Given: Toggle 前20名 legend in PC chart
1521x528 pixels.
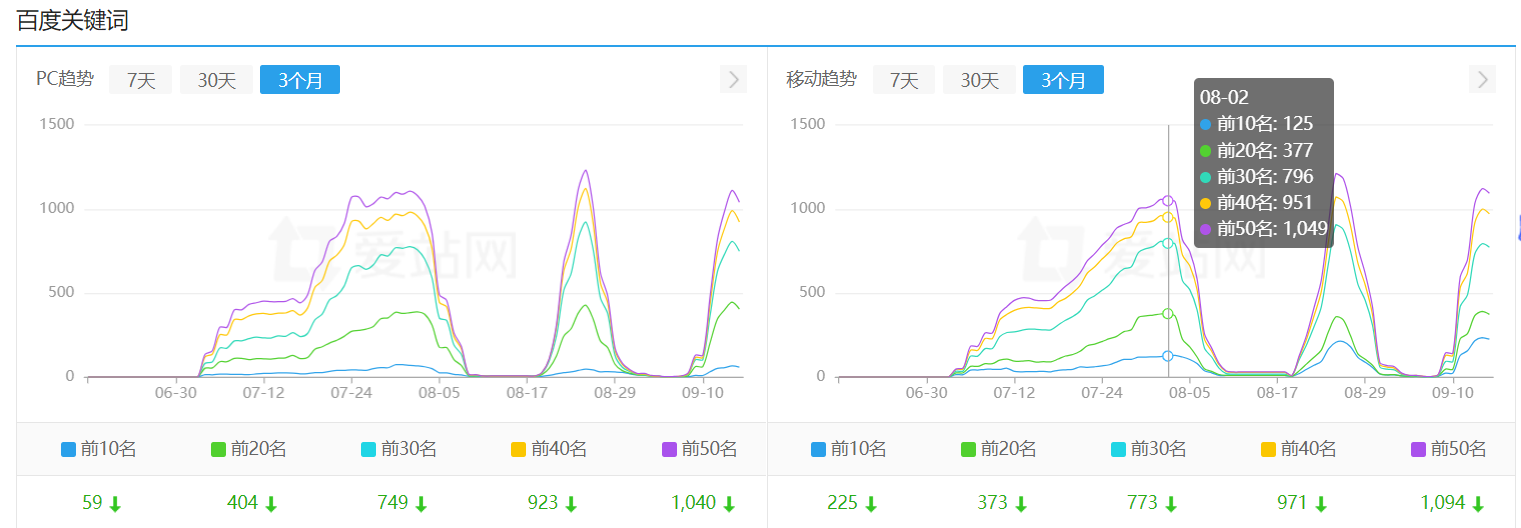Looking at the screenshot, I should pos(248,449).
